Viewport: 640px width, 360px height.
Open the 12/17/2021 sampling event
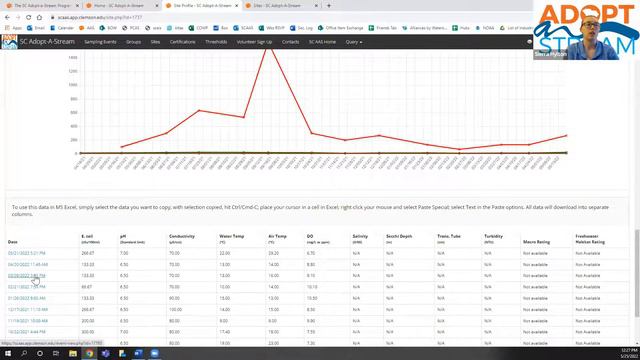28,309
